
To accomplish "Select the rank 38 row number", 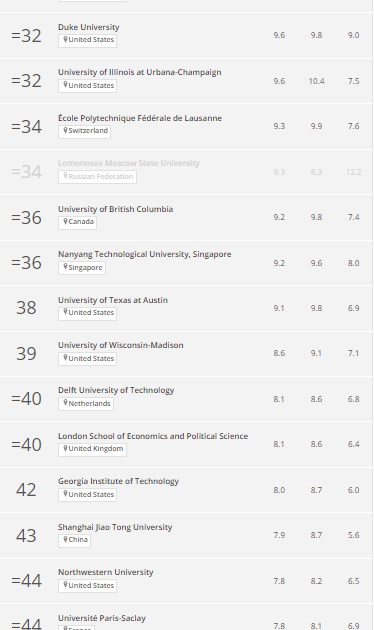I will tap(26, 308).
